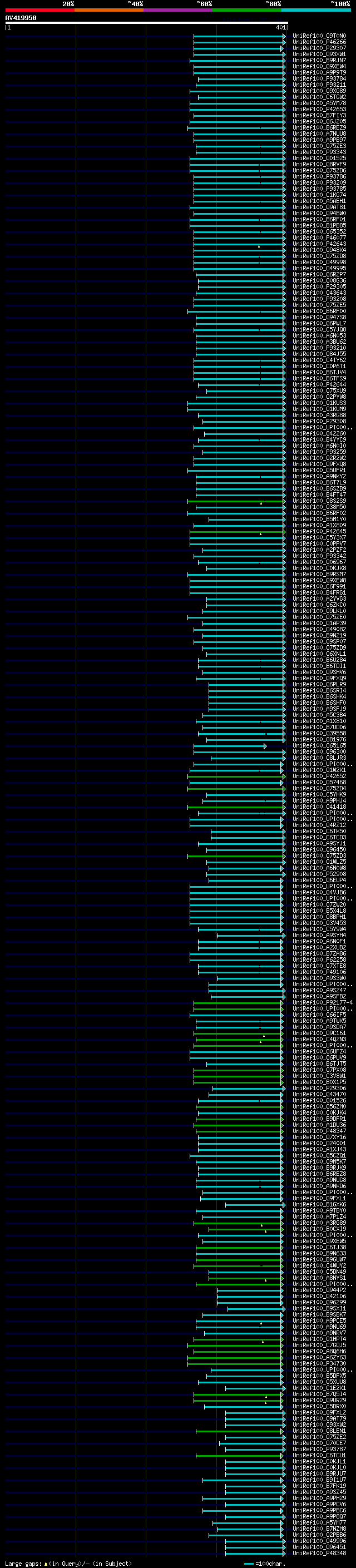The height and width of the screenshot is (1568, 356).
Task: Click the arrowhead ending the UniRef100_P29307 bar
Action: point(282,48)
